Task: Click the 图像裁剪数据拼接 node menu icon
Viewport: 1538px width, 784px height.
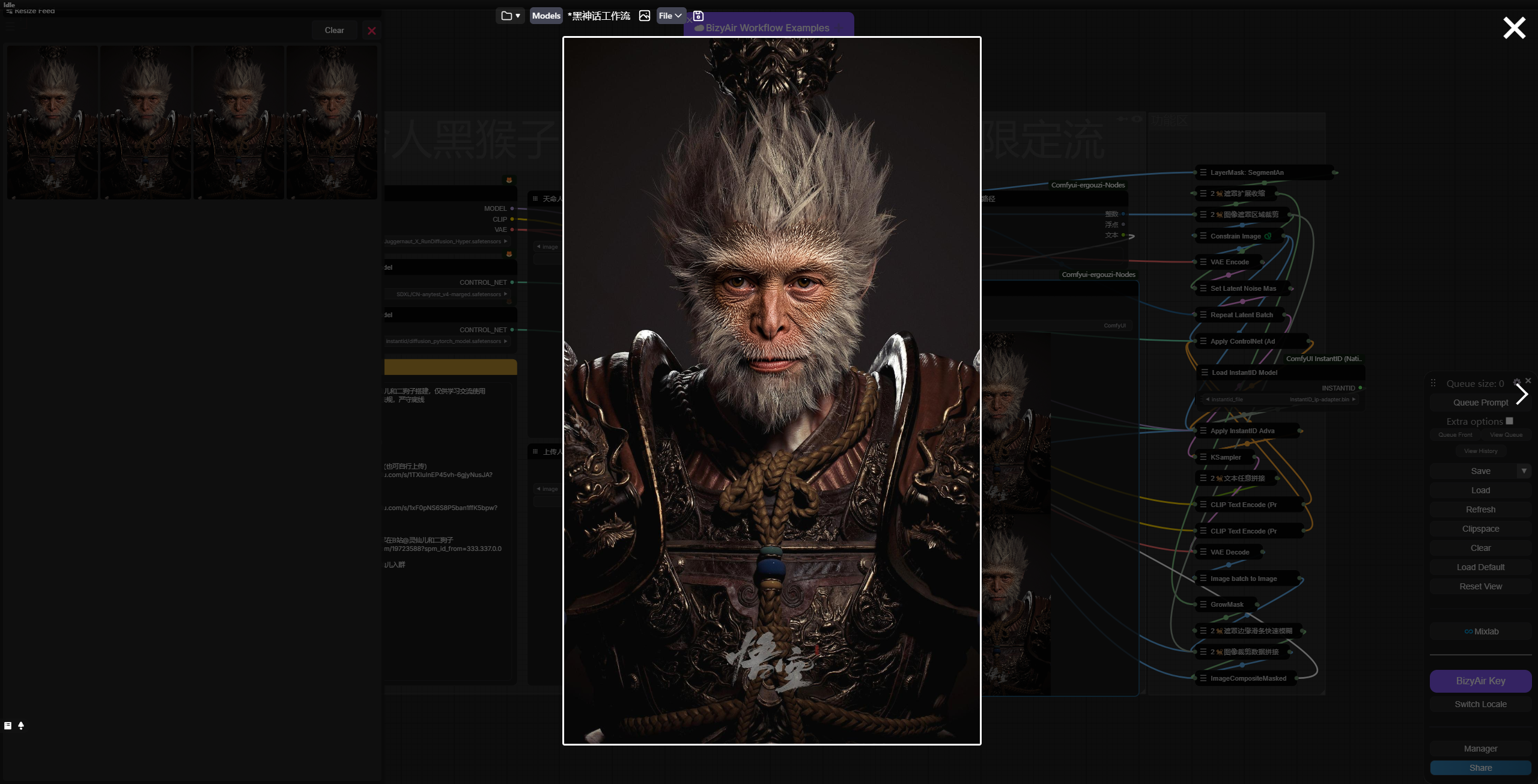Action: click(x=1203, y=652)
